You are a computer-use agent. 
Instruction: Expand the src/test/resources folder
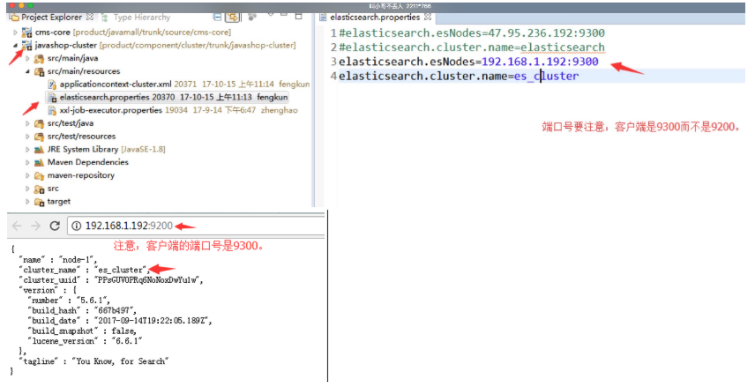click(28, 136)
